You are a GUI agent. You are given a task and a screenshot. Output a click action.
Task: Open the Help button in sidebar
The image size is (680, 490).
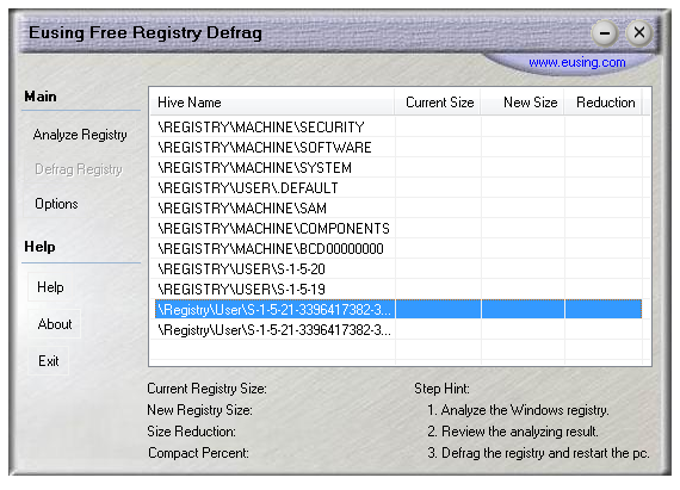tap(50, 287)
